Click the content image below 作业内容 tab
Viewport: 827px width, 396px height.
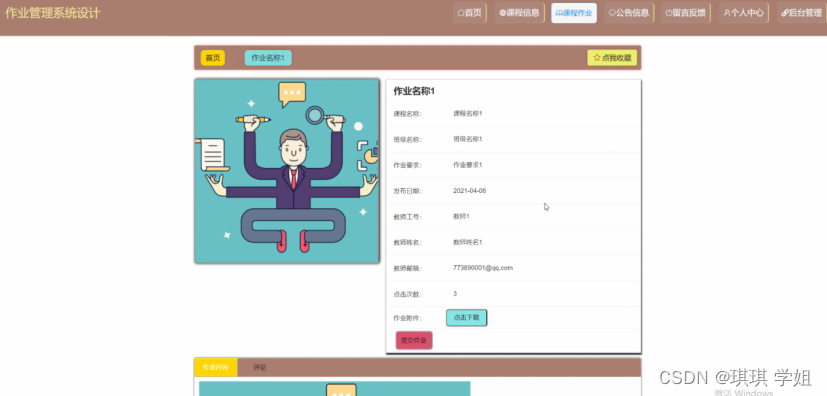[334, 389]
